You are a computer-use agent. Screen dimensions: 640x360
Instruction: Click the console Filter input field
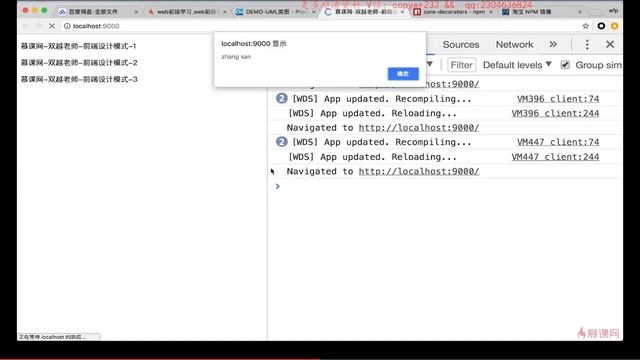[461, 65]
